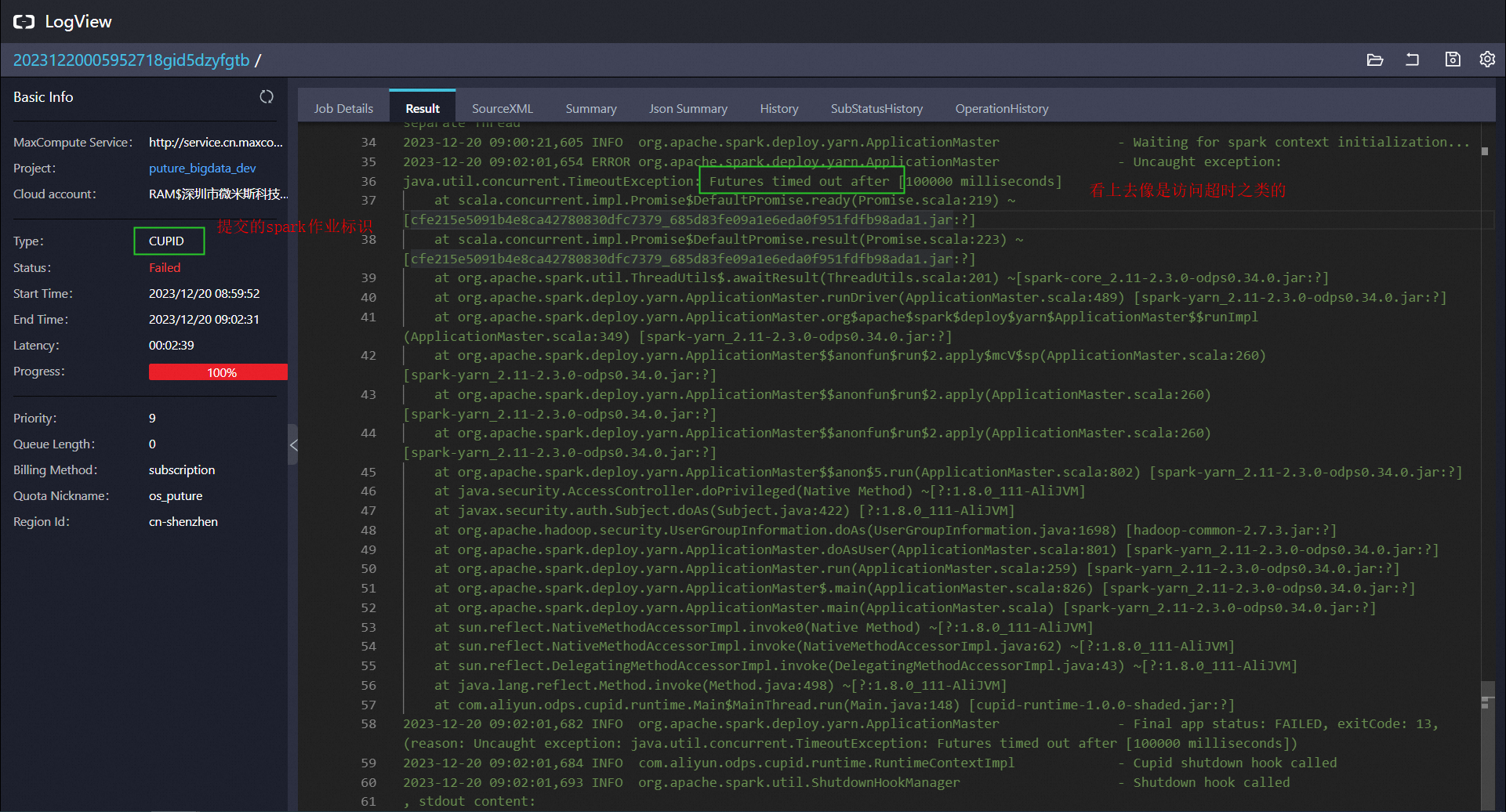Click the save disk icon in header

click(x=1453, y=60)
